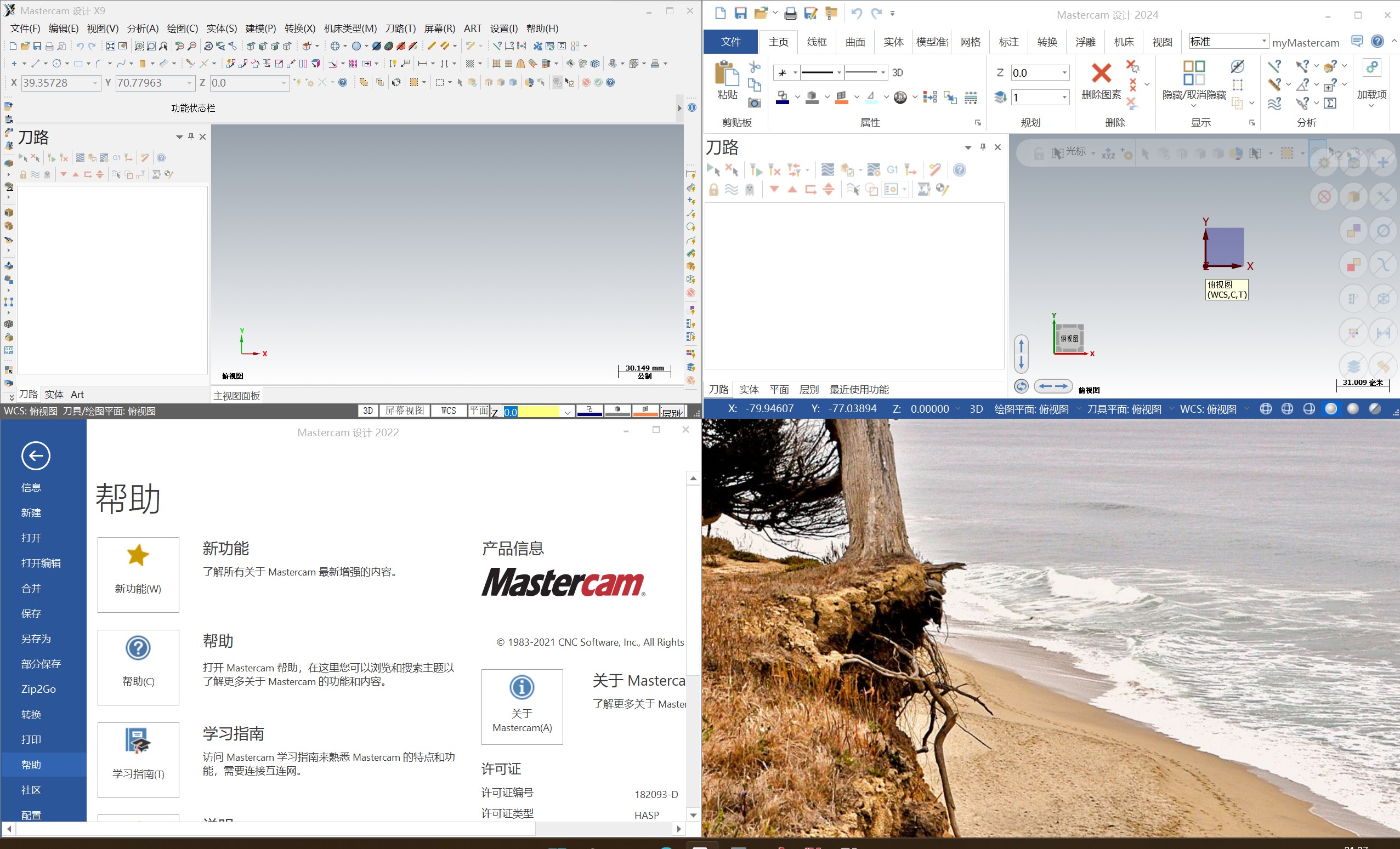Viewport: 1400px width, 849px height.
Task: Click orange surface color swatch in X9 status bar
Action: click(x=645, y=411)
